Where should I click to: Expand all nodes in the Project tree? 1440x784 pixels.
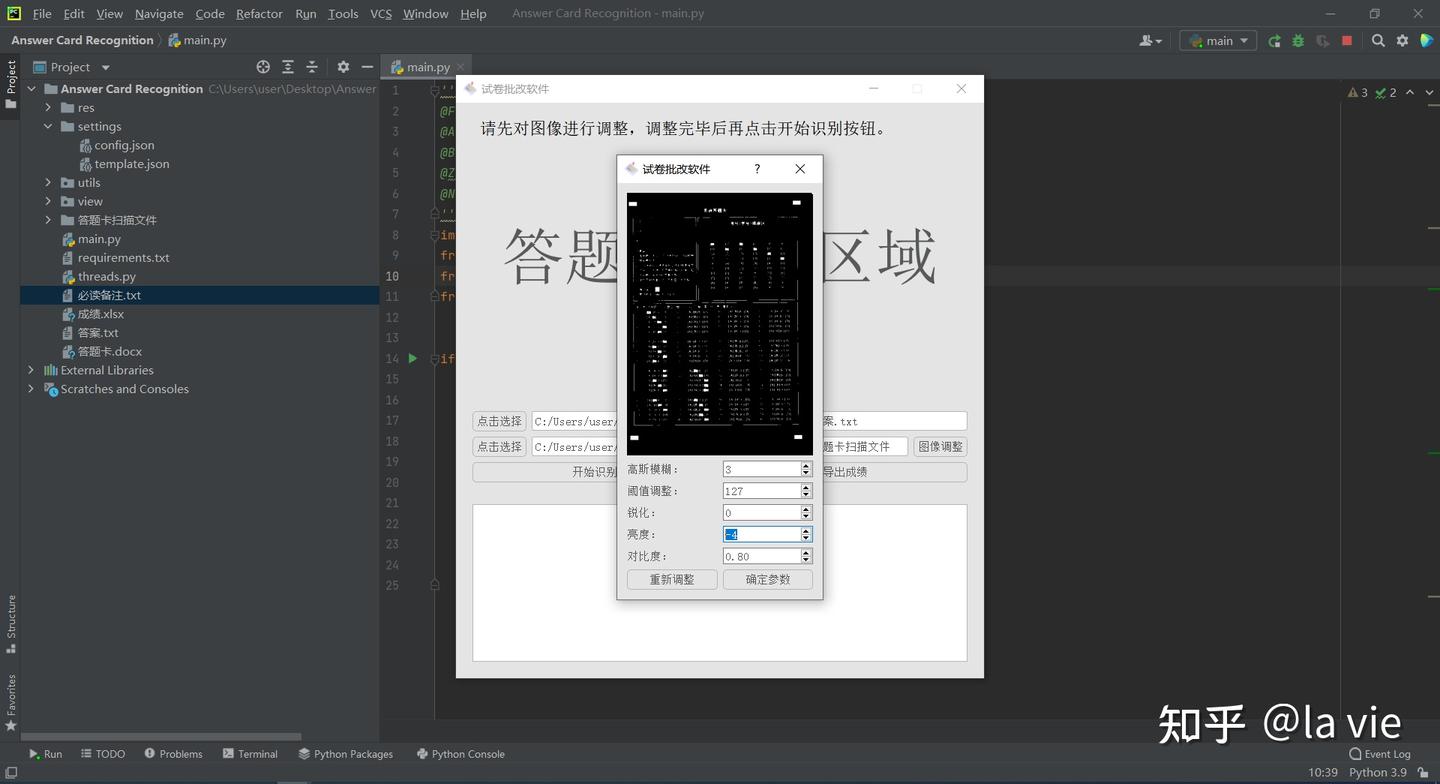tap(288, 66)
